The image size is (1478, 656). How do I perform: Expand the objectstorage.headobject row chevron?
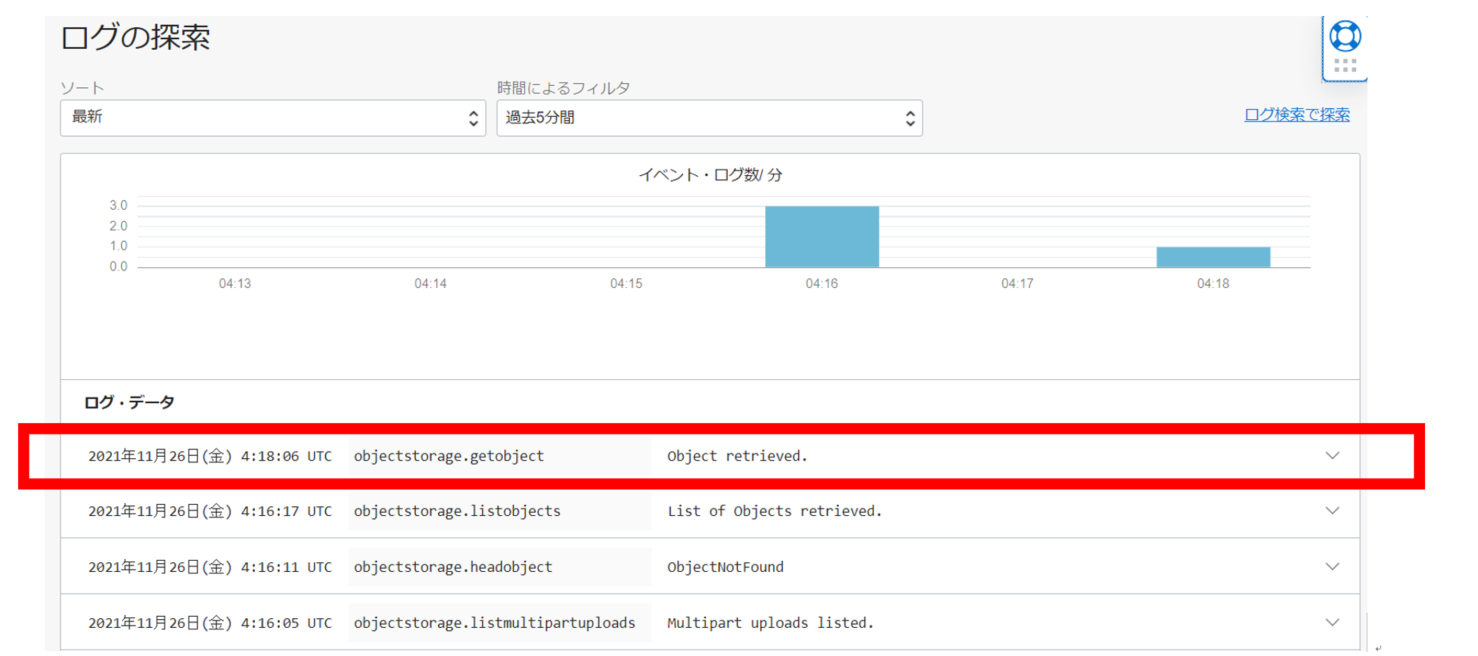pyautogui.click(x=1331, y=567)
